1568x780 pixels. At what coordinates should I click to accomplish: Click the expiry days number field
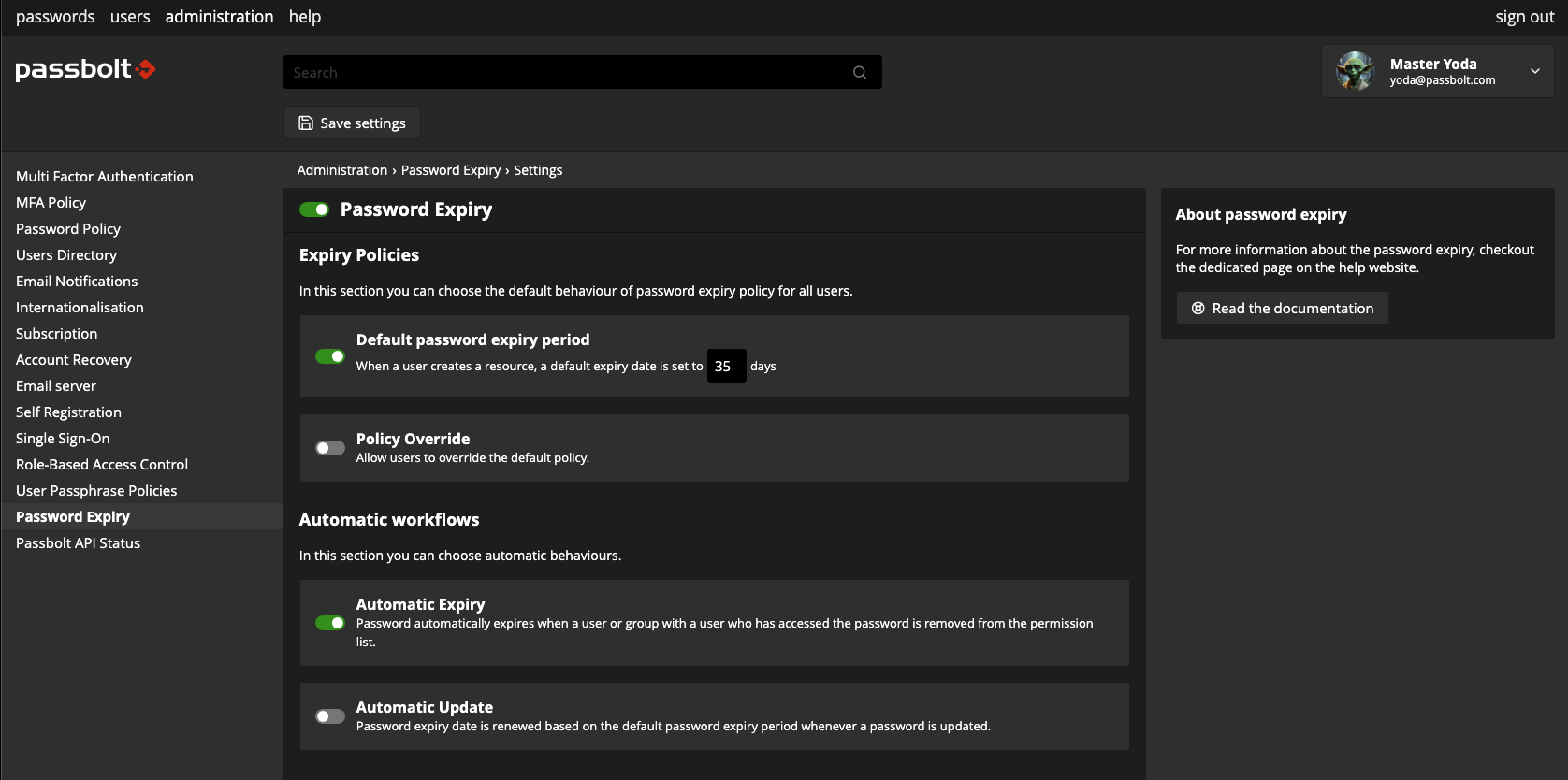click(x=726, y=366)
